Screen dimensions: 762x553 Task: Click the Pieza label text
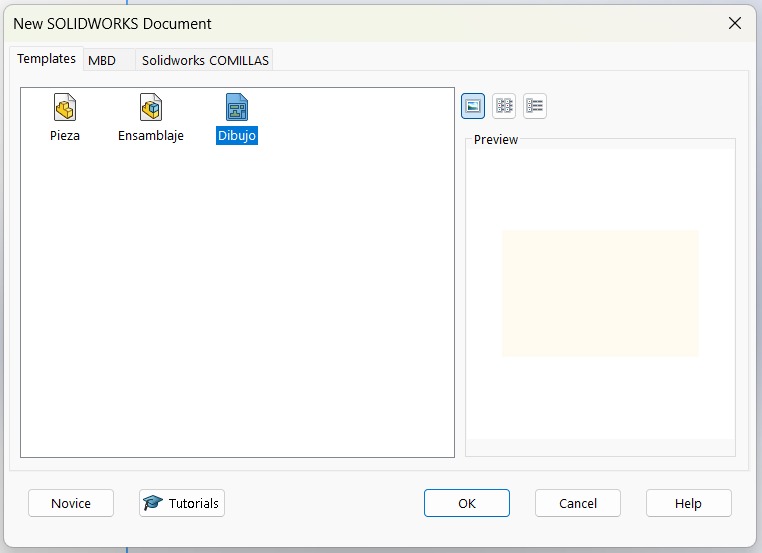click(x=65, y=135)
